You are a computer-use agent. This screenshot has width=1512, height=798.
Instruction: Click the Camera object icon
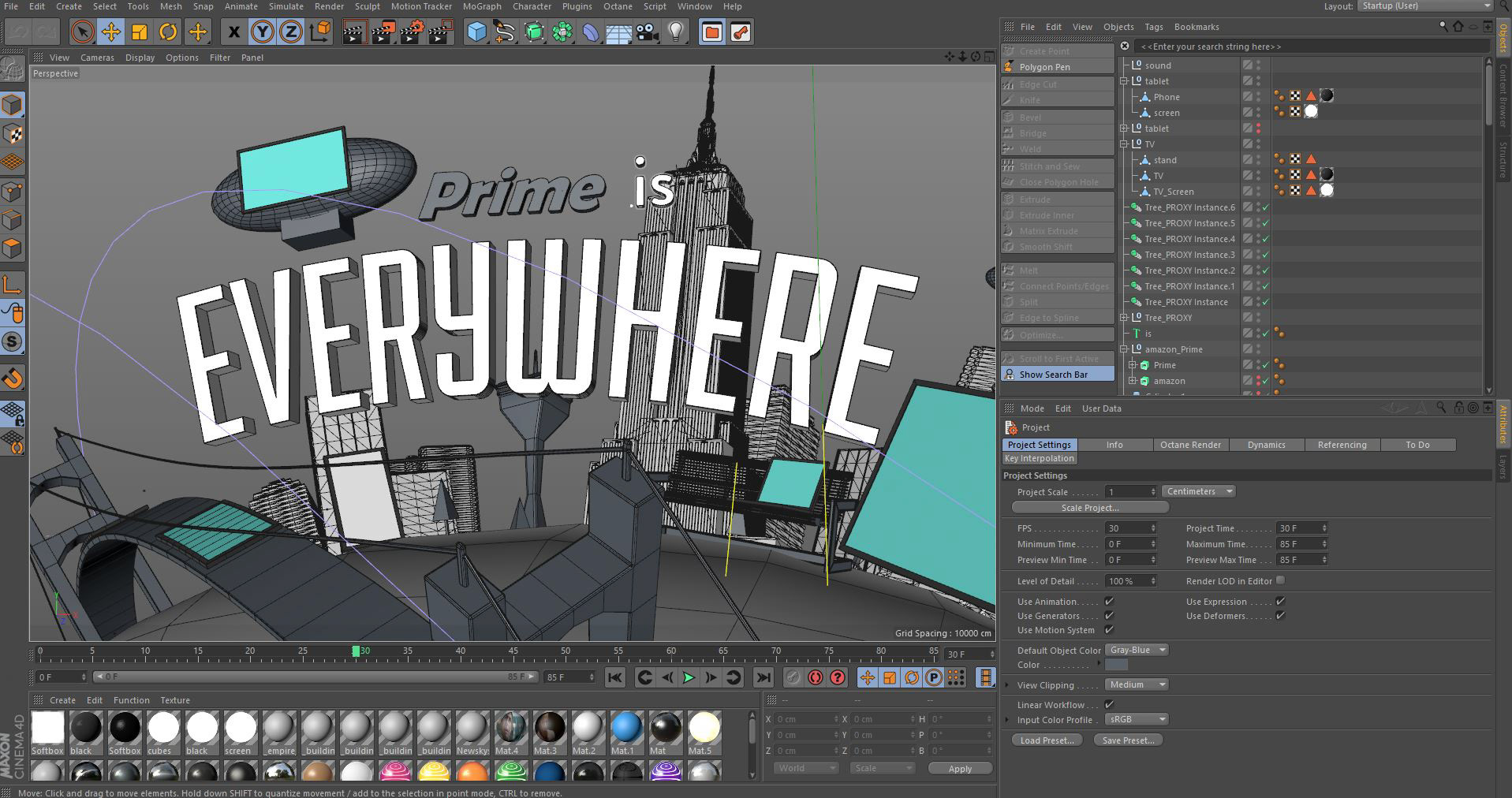click(x=648, y=32)
